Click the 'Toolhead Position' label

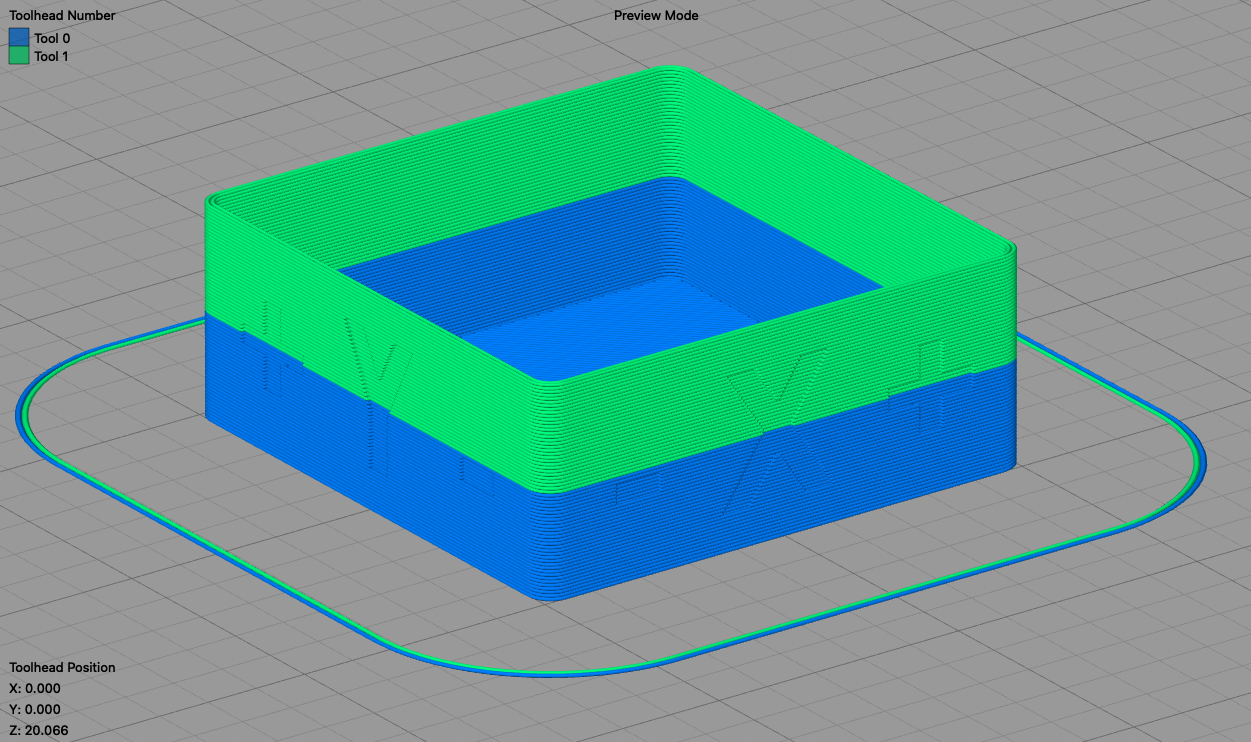(62, 667)
